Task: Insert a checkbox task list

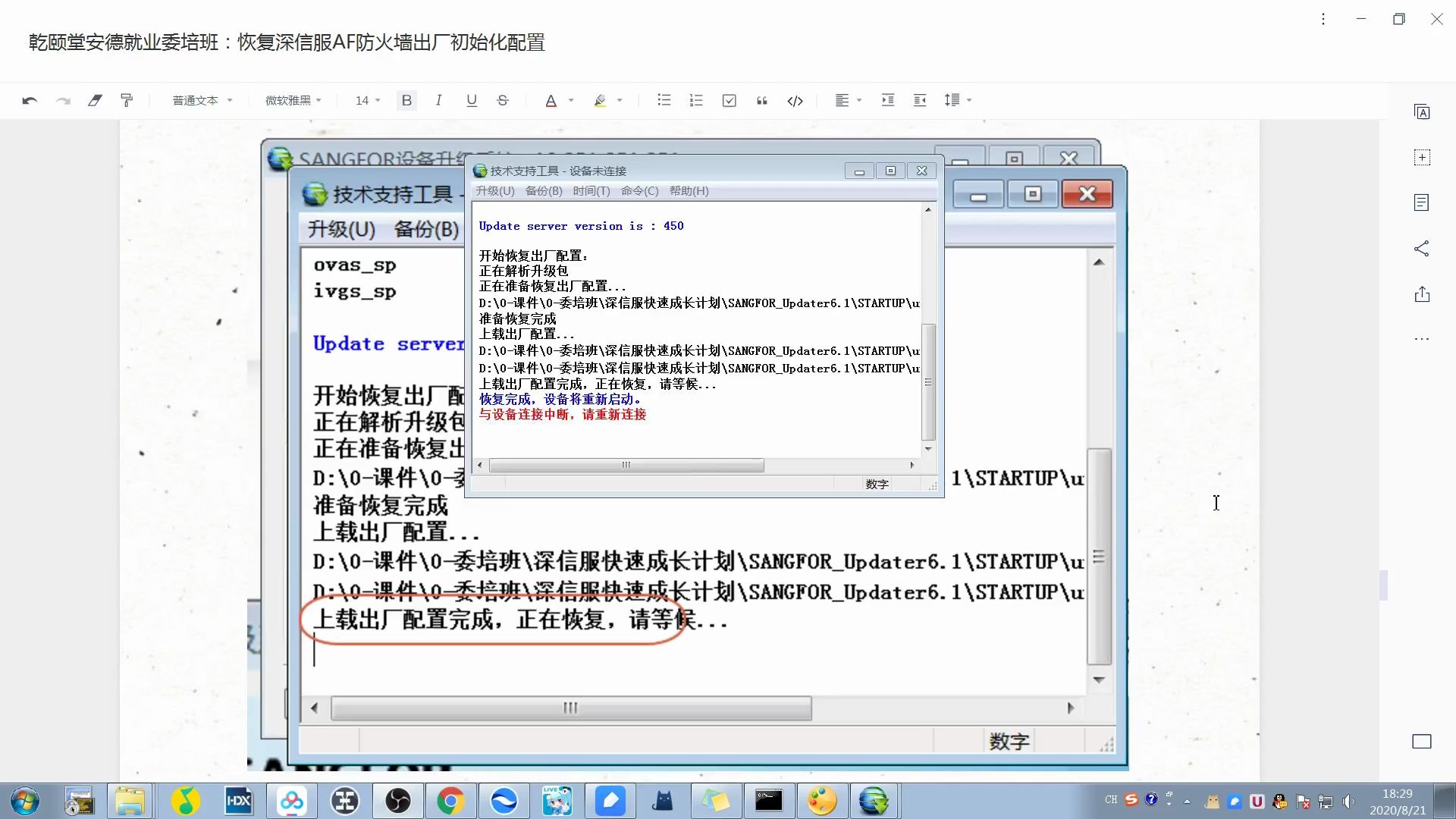Action: coord(730,100)
